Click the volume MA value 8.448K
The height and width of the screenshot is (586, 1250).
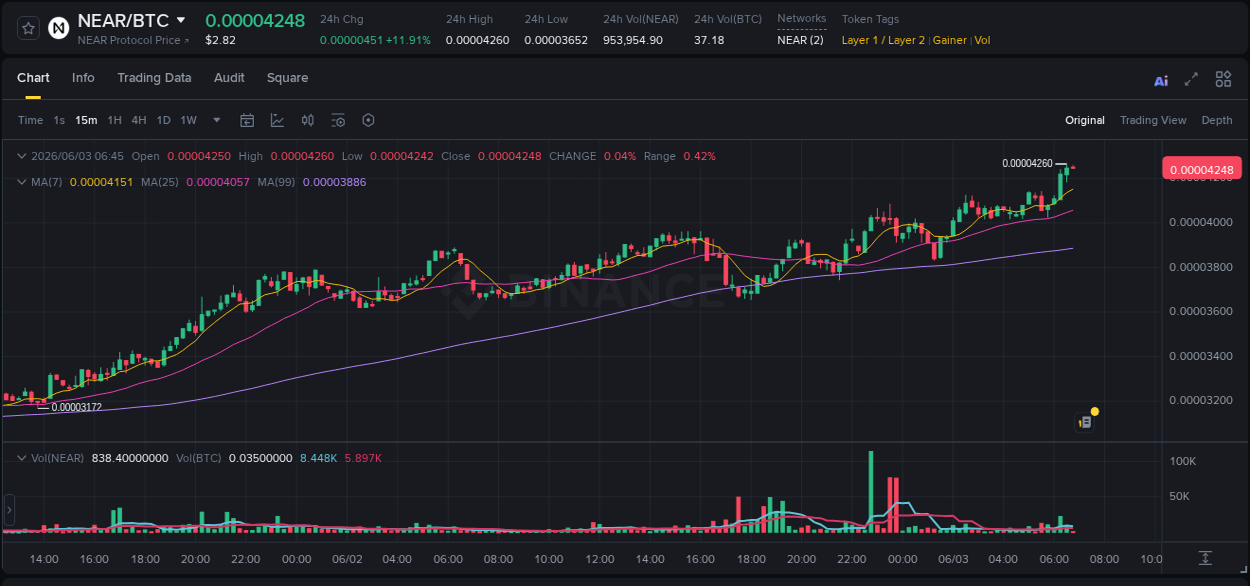click(x=318, y=458)
